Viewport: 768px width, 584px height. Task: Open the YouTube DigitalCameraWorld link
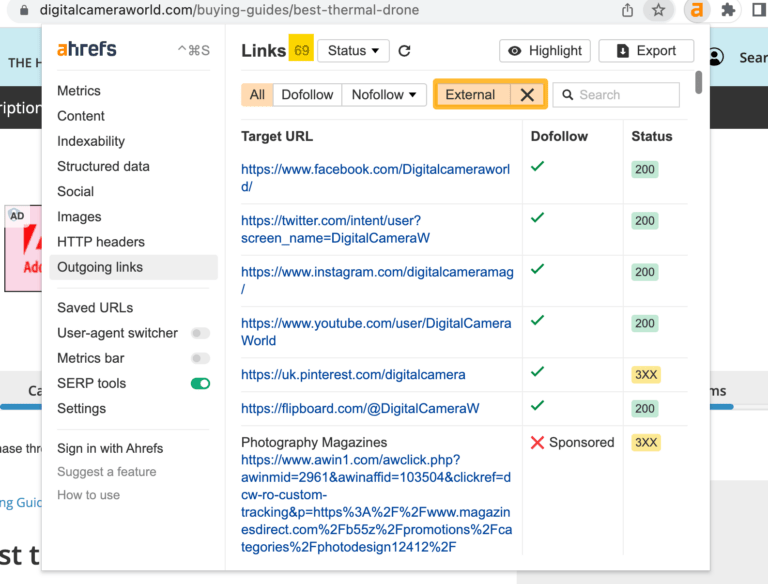(376, 332)
